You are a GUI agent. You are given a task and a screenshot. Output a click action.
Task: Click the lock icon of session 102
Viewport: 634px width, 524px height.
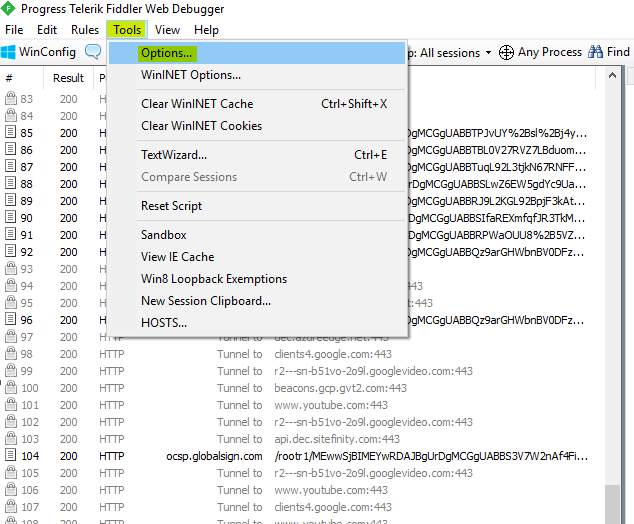point(11,421)
